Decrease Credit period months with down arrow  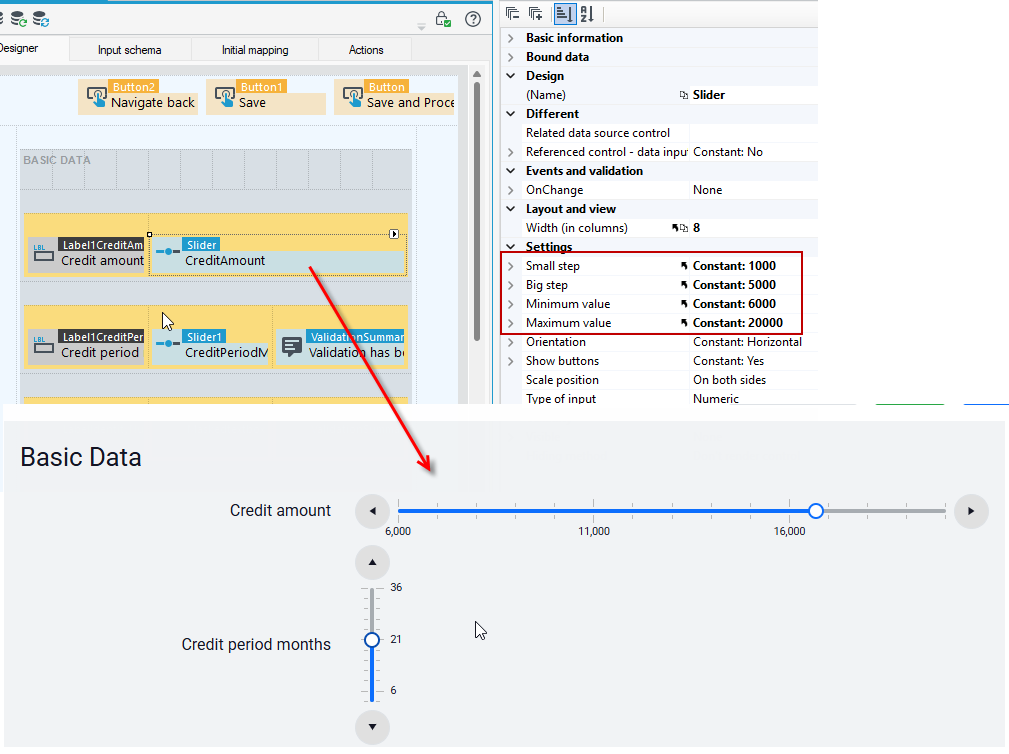[373, 727]
